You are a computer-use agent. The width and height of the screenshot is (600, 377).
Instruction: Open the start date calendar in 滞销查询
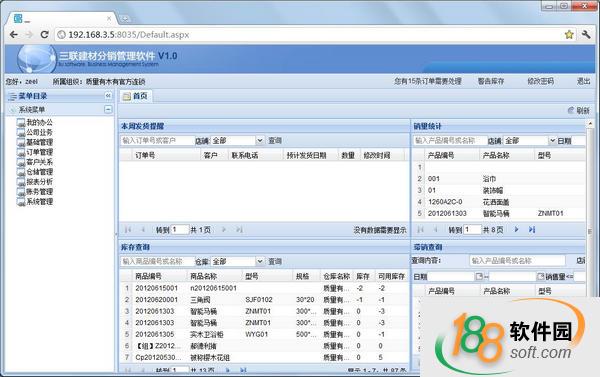479,276
